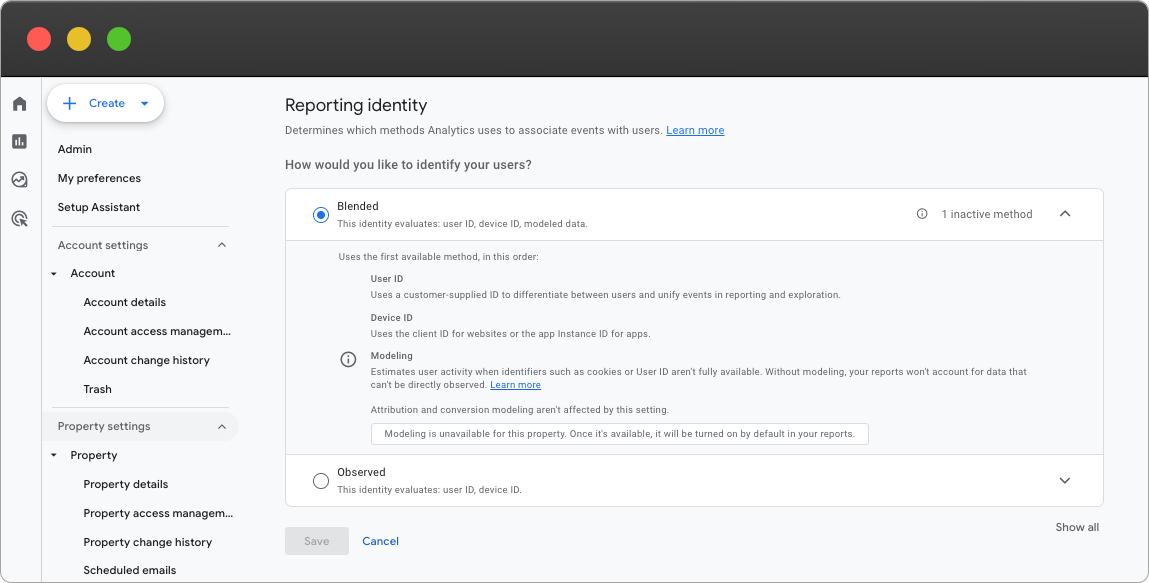
Task: Open the Home navigation icon
Action: (x=19, y=103)
